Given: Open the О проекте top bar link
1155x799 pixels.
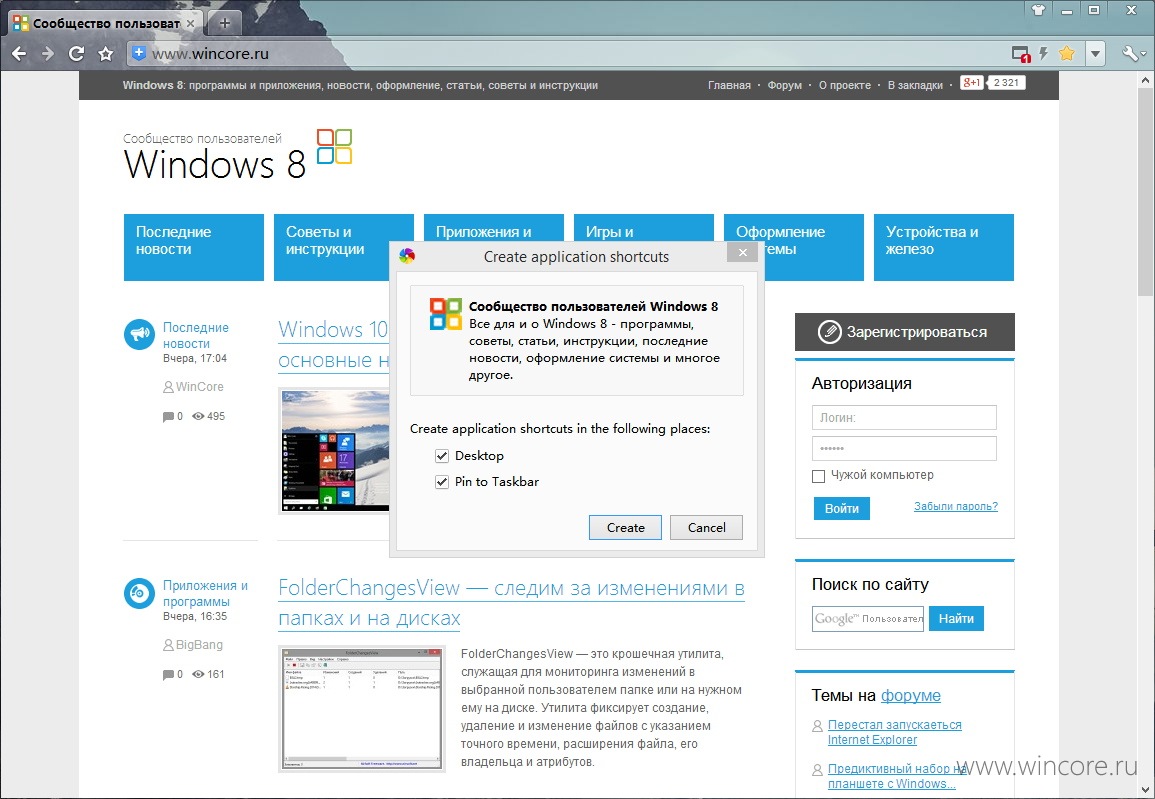Looking at the screenshot, I should (x=845, y=85).
